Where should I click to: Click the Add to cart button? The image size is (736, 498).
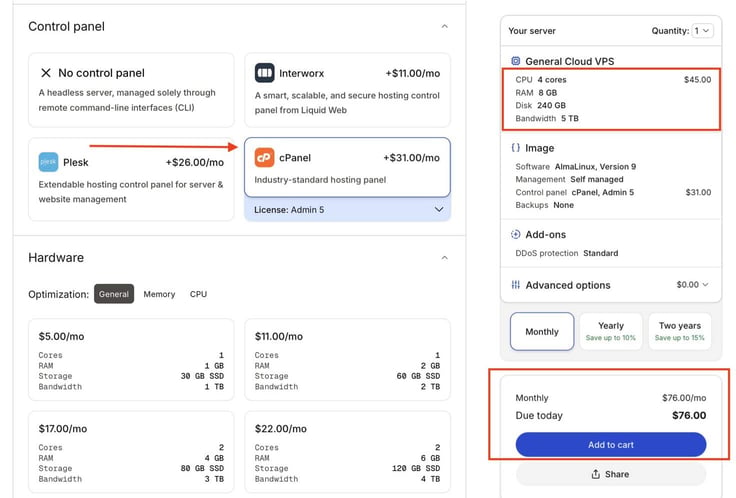[x=611, y=444]
